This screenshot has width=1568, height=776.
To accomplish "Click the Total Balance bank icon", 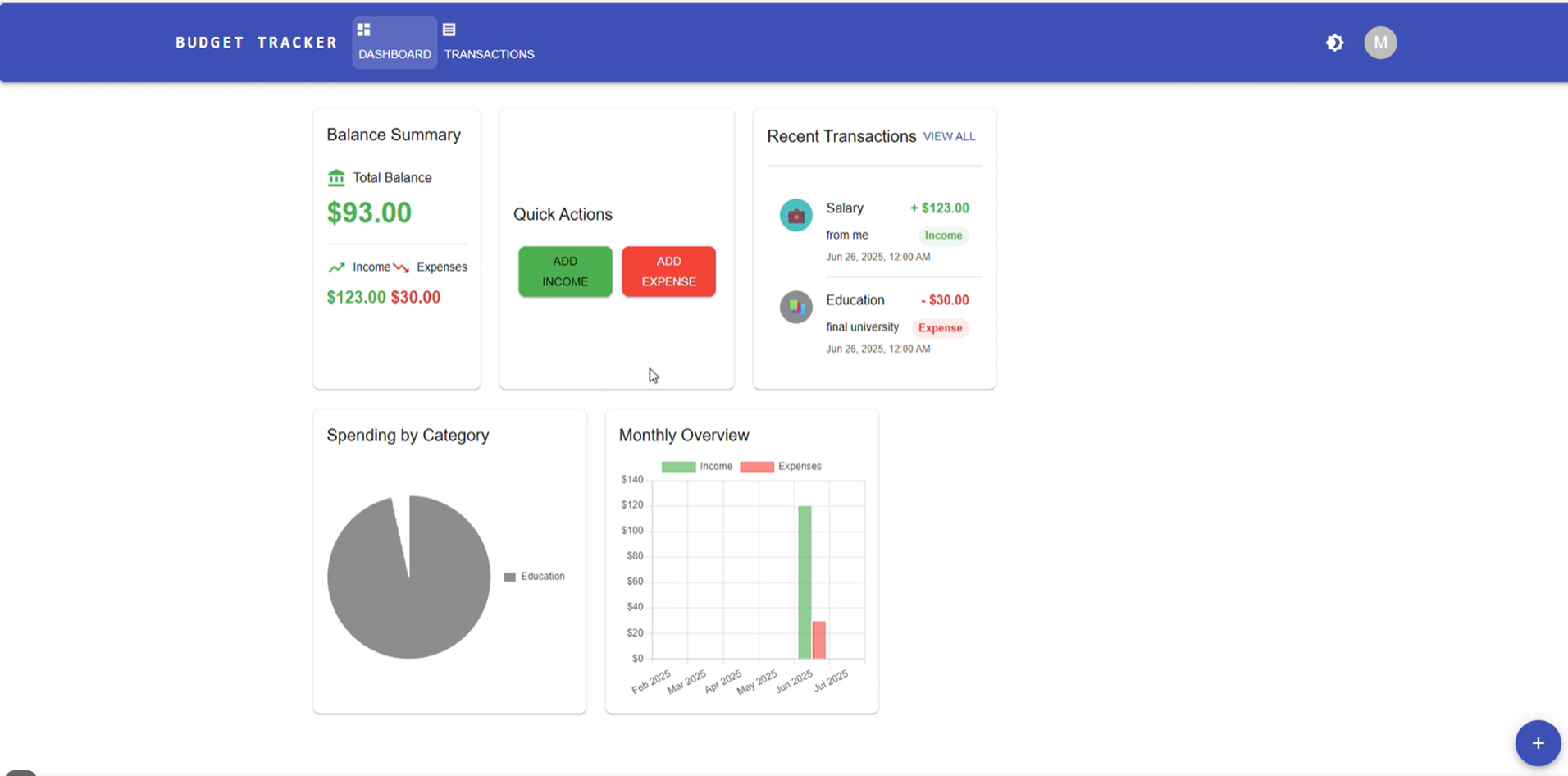I will tap(336, 178).
